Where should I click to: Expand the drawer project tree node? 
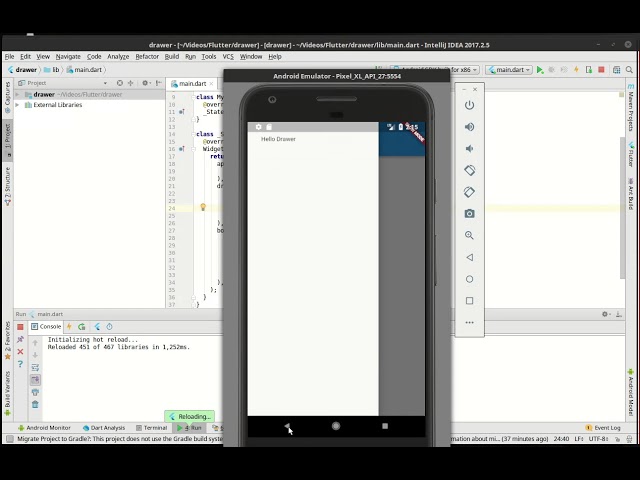click(17, 95)
